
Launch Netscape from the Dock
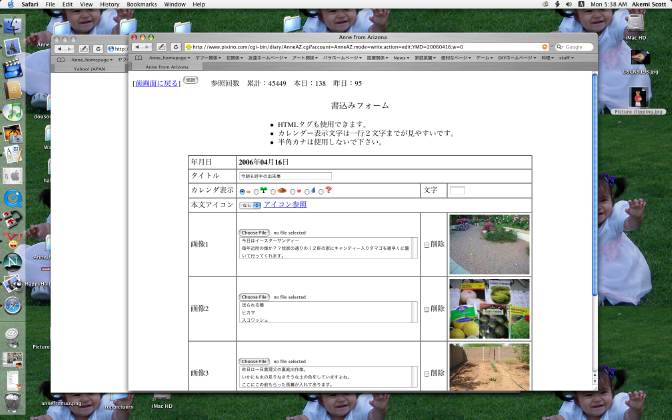tap(12, 261)
